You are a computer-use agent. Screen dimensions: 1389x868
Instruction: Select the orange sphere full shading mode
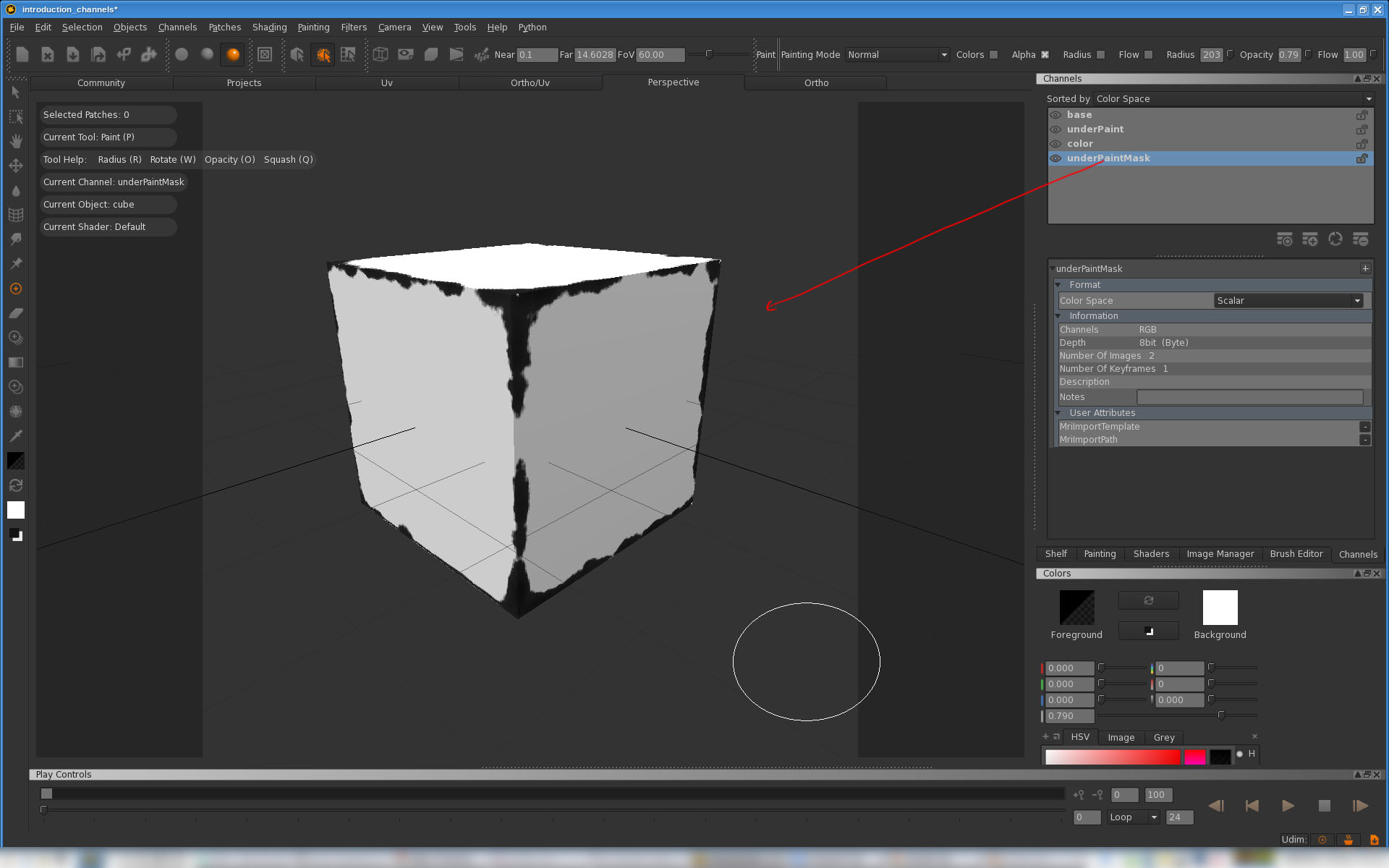point(233,54)
